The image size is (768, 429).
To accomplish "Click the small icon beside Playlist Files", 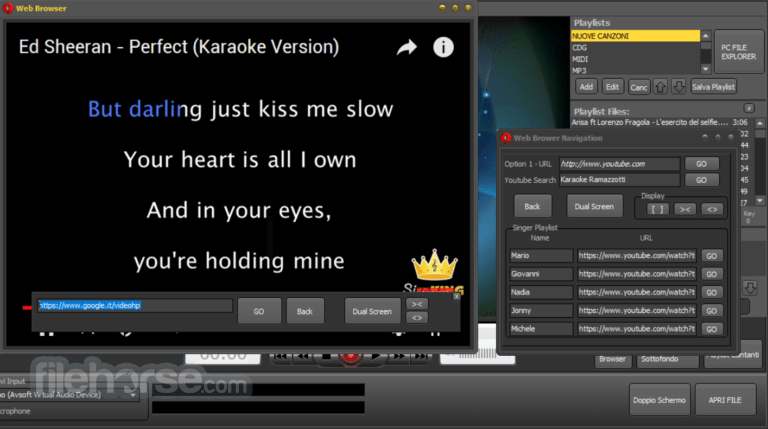I will tap(749, 108).
